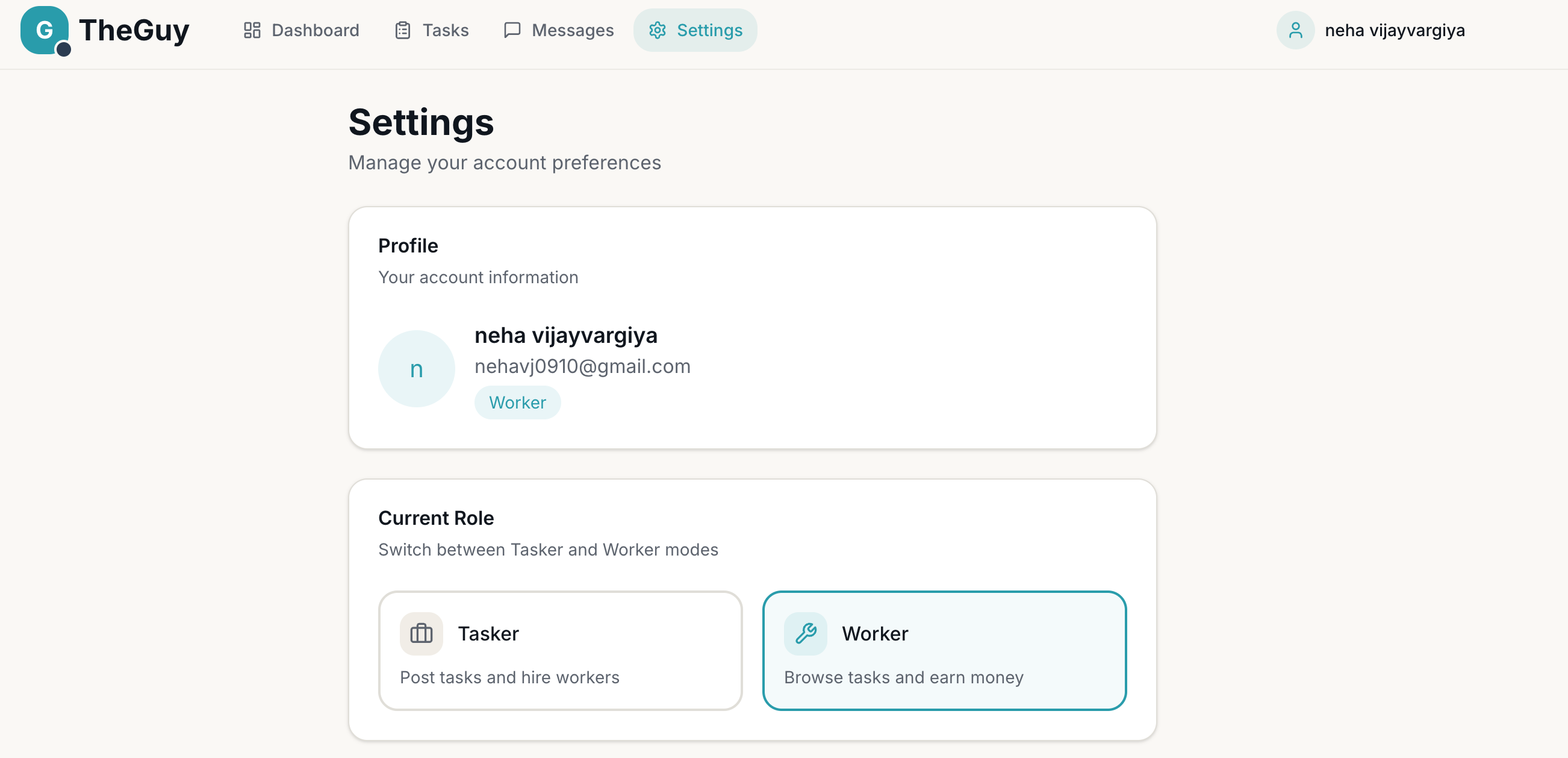Screen dimensions: 1568x758
Task: Click the email nehavj0910@gmail.com
Action: tap(582, 366)
